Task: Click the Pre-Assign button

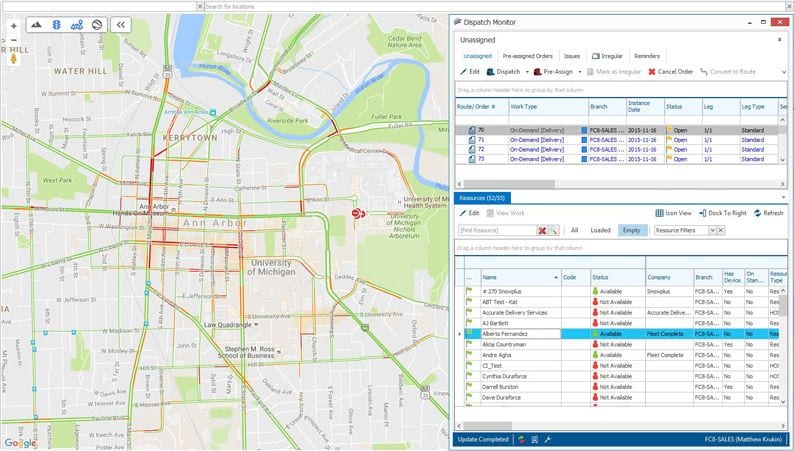Action: pos(553,72)
